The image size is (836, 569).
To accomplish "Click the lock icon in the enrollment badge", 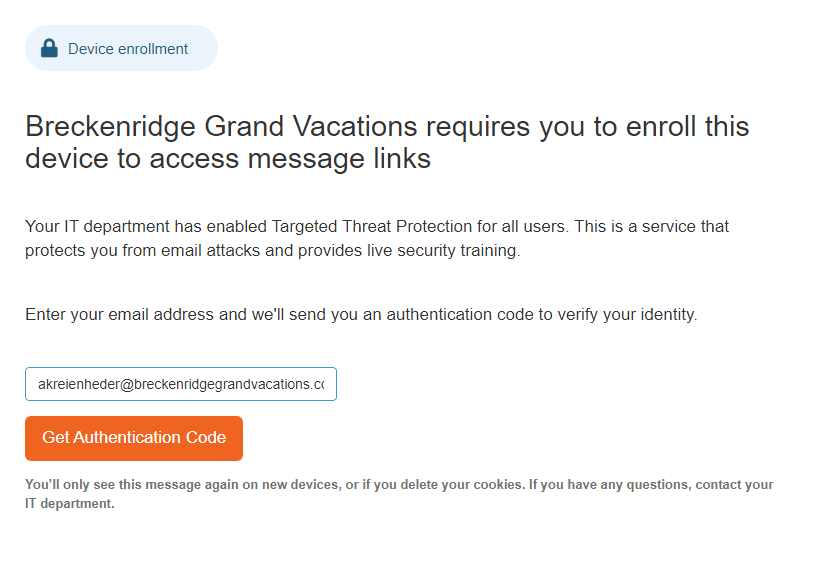I will [49, 49].
